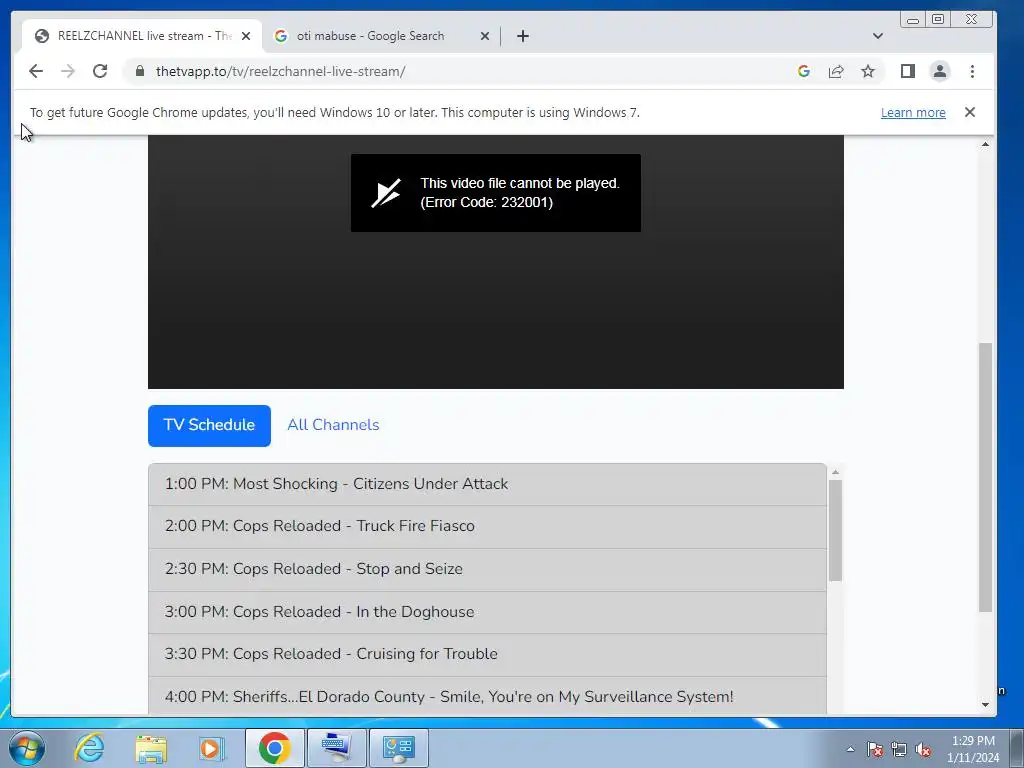Dismiss the Chrome update notification bar
The height and width of the screenshot is (768, 1024).
(x=970, y=112)
